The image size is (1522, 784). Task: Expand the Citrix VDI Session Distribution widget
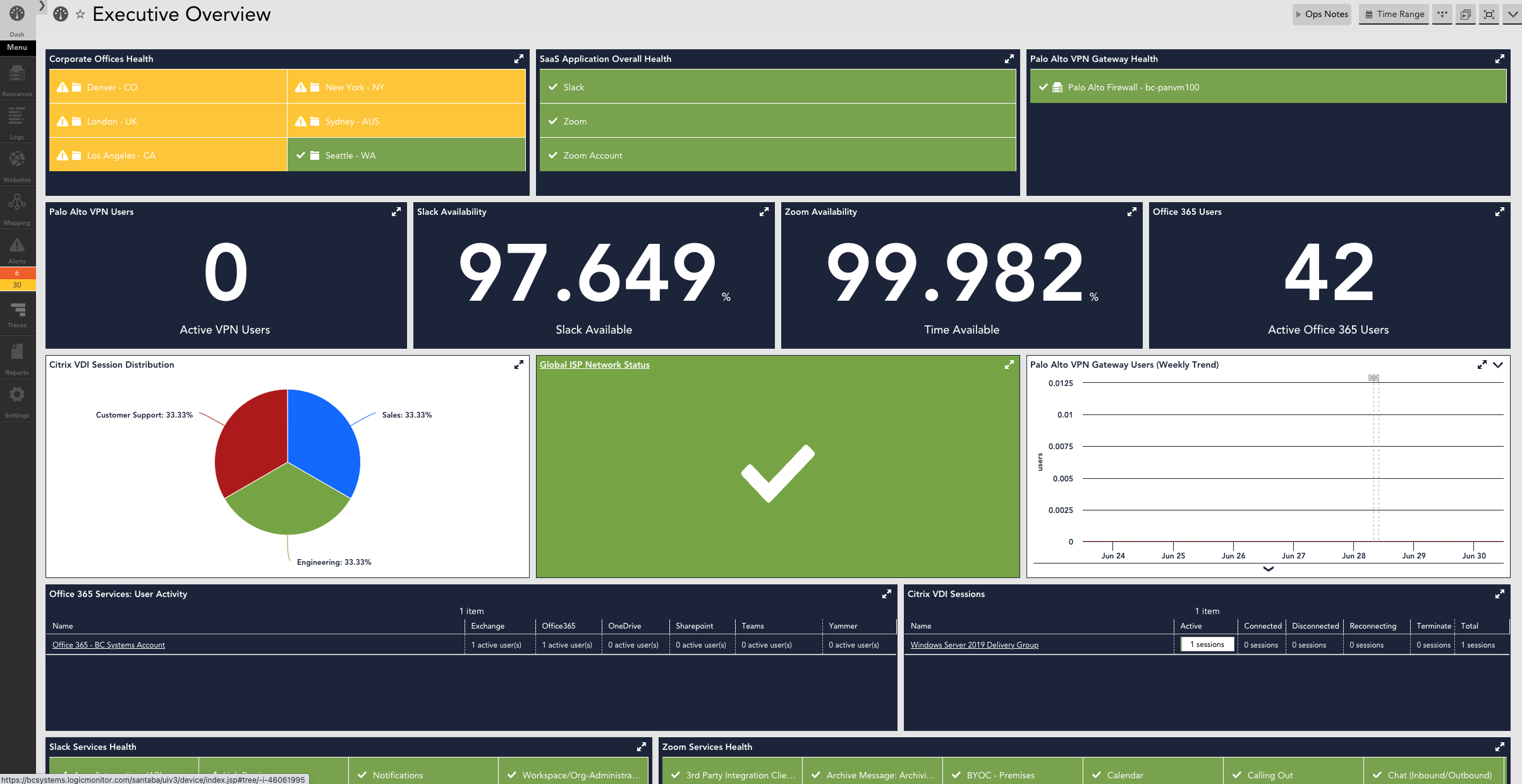tap(519, 365)
